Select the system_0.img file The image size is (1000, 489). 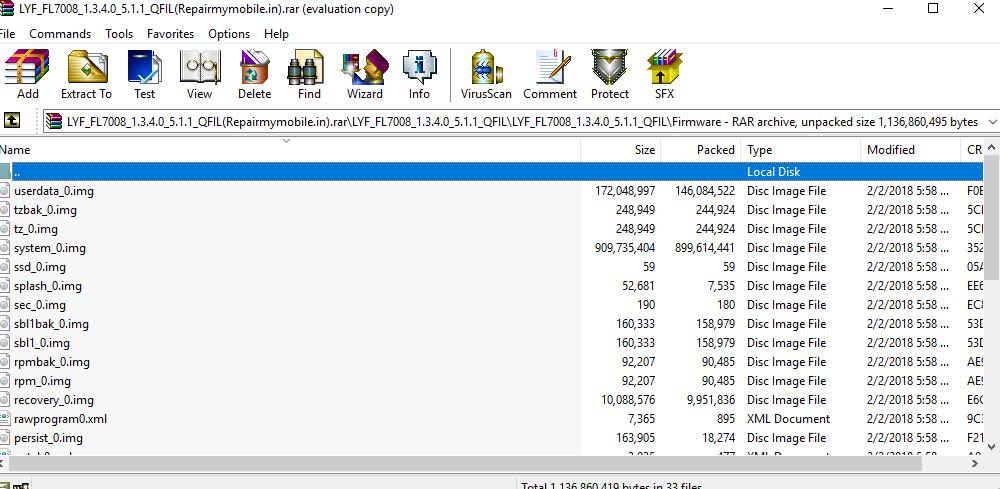50,248
